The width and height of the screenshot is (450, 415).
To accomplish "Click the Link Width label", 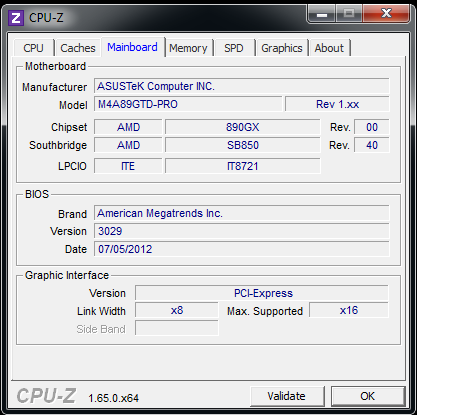I will click(101, 311).
